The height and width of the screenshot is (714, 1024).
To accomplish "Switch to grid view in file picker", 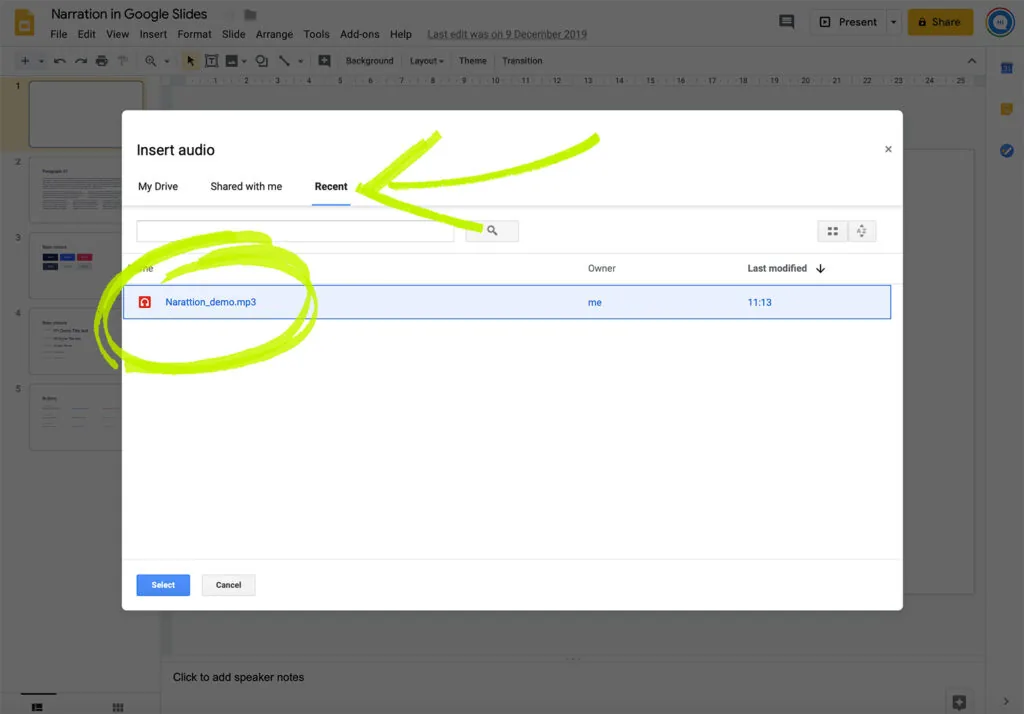I will [x=833, y=231].
